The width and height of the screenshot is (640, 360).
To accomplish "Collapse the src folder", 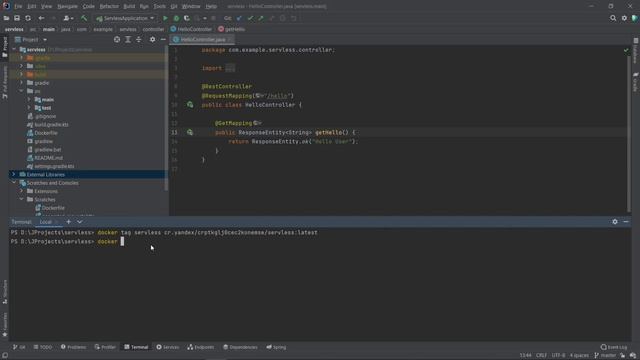I will point(22,91).
